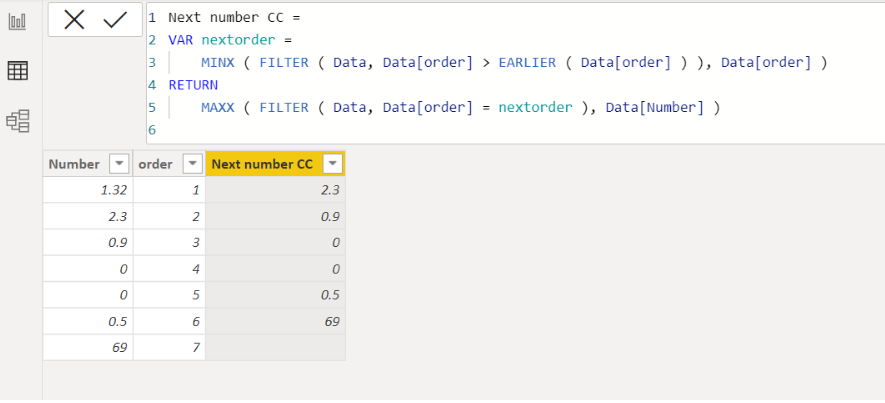Cancel formula edit with X icon
The image size is (885, 403).
point(74,20)
